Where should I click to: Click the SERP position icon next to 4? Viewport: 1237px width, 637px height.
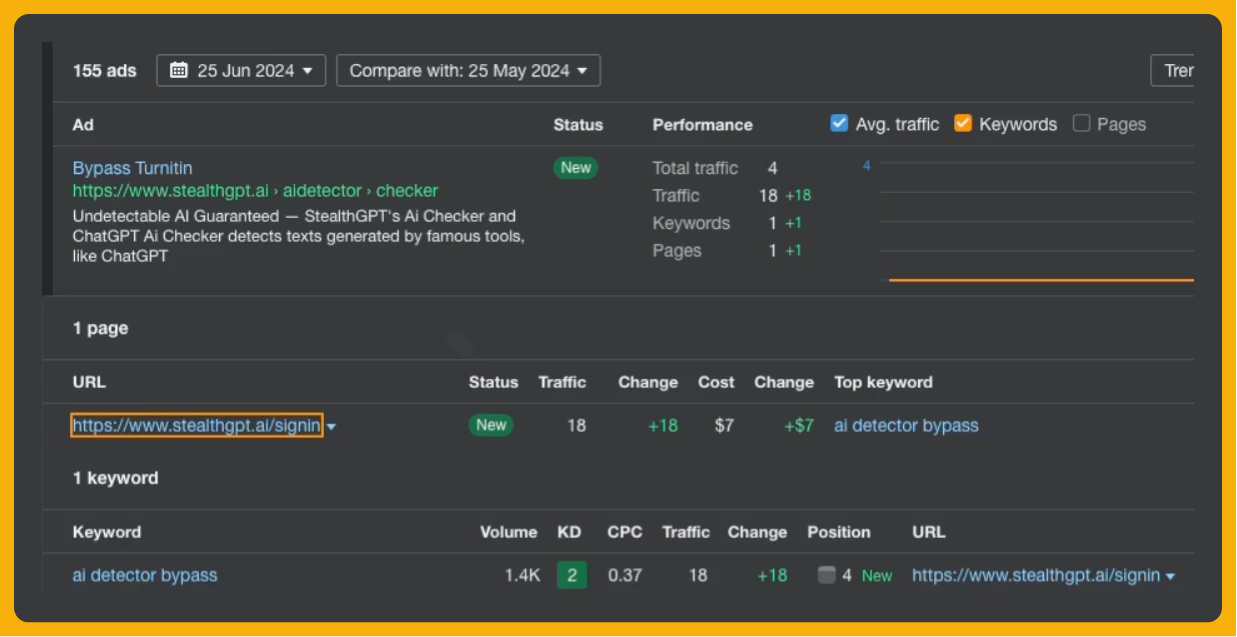(826, 575)
